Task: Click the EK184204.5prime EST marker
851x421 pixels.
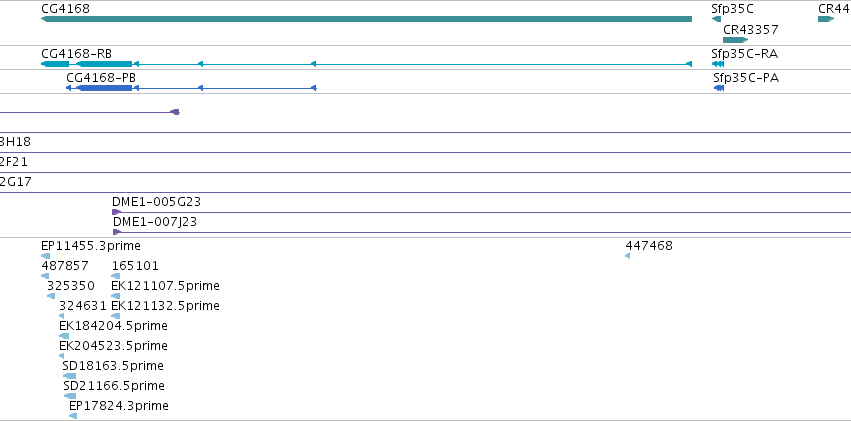Action: click(64, 336)
